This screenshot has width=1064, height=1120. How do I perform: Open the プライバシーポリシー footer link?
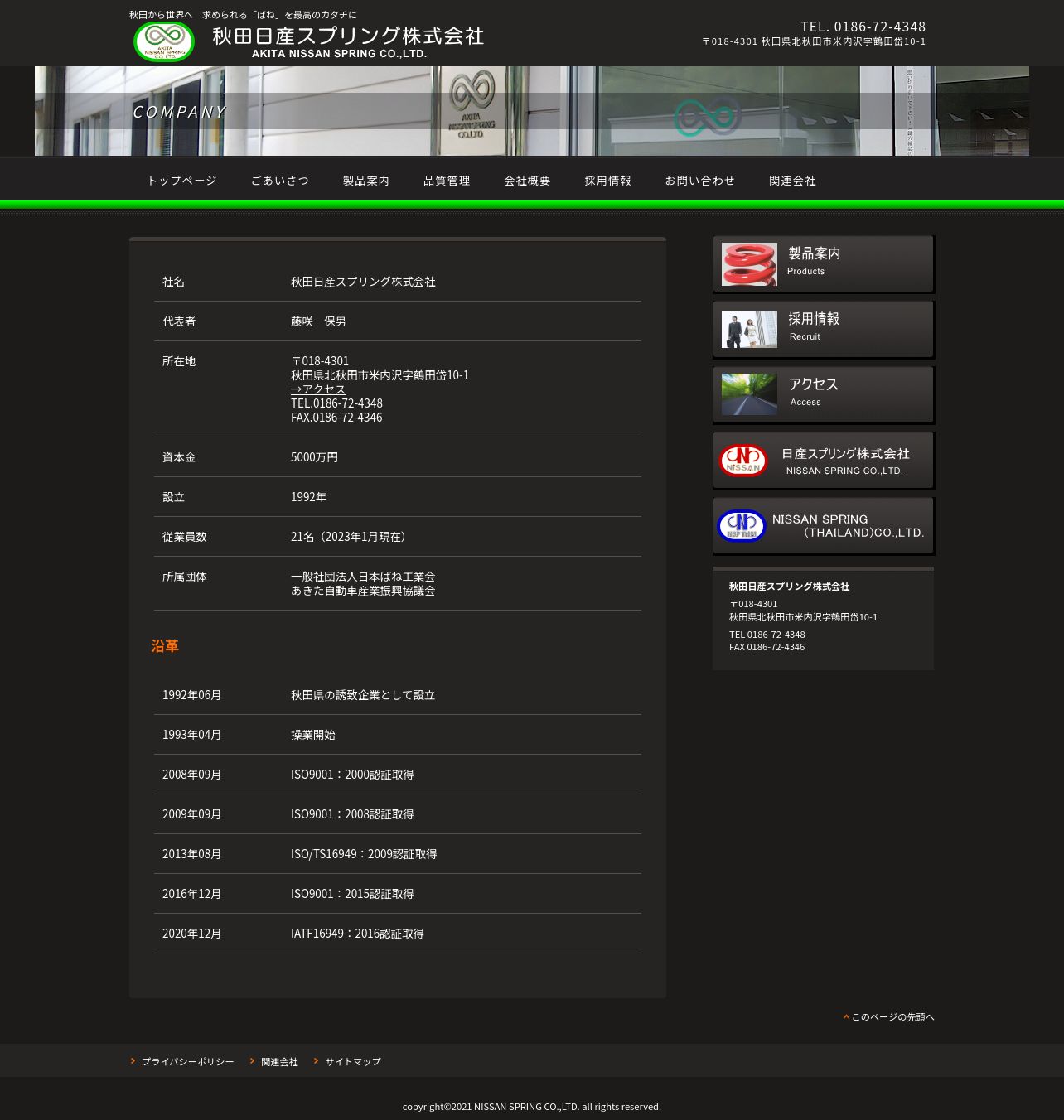[188, 1061]
